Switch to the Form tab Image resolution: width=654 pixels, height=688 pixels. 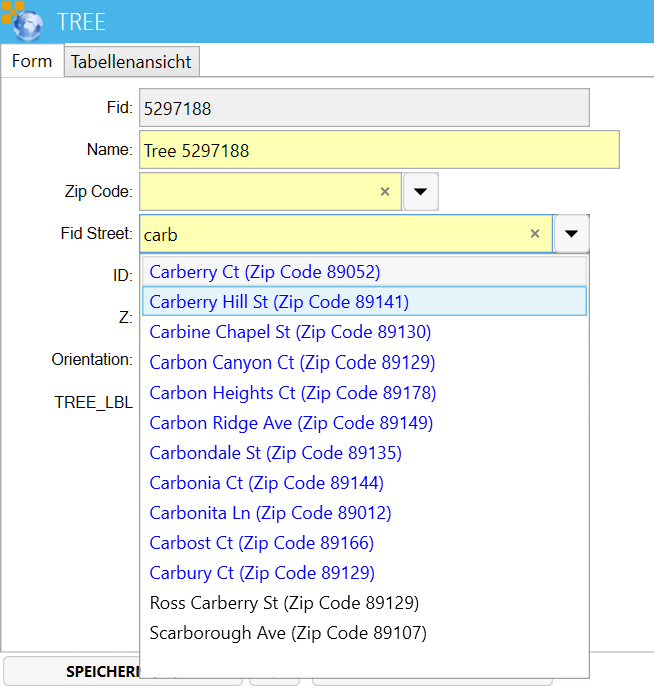(32, 61)
